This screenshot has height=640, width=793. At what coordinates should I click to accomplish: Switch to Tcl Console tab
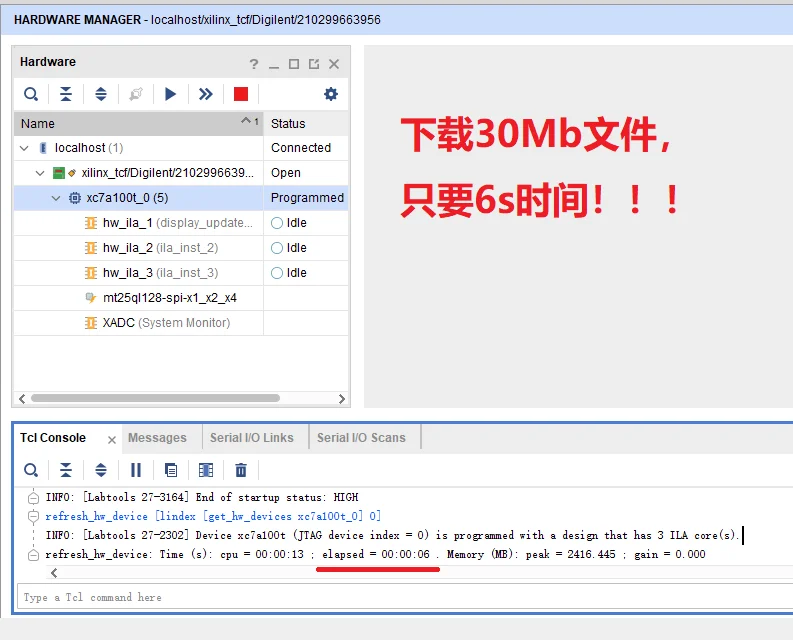tap(53, 438)
